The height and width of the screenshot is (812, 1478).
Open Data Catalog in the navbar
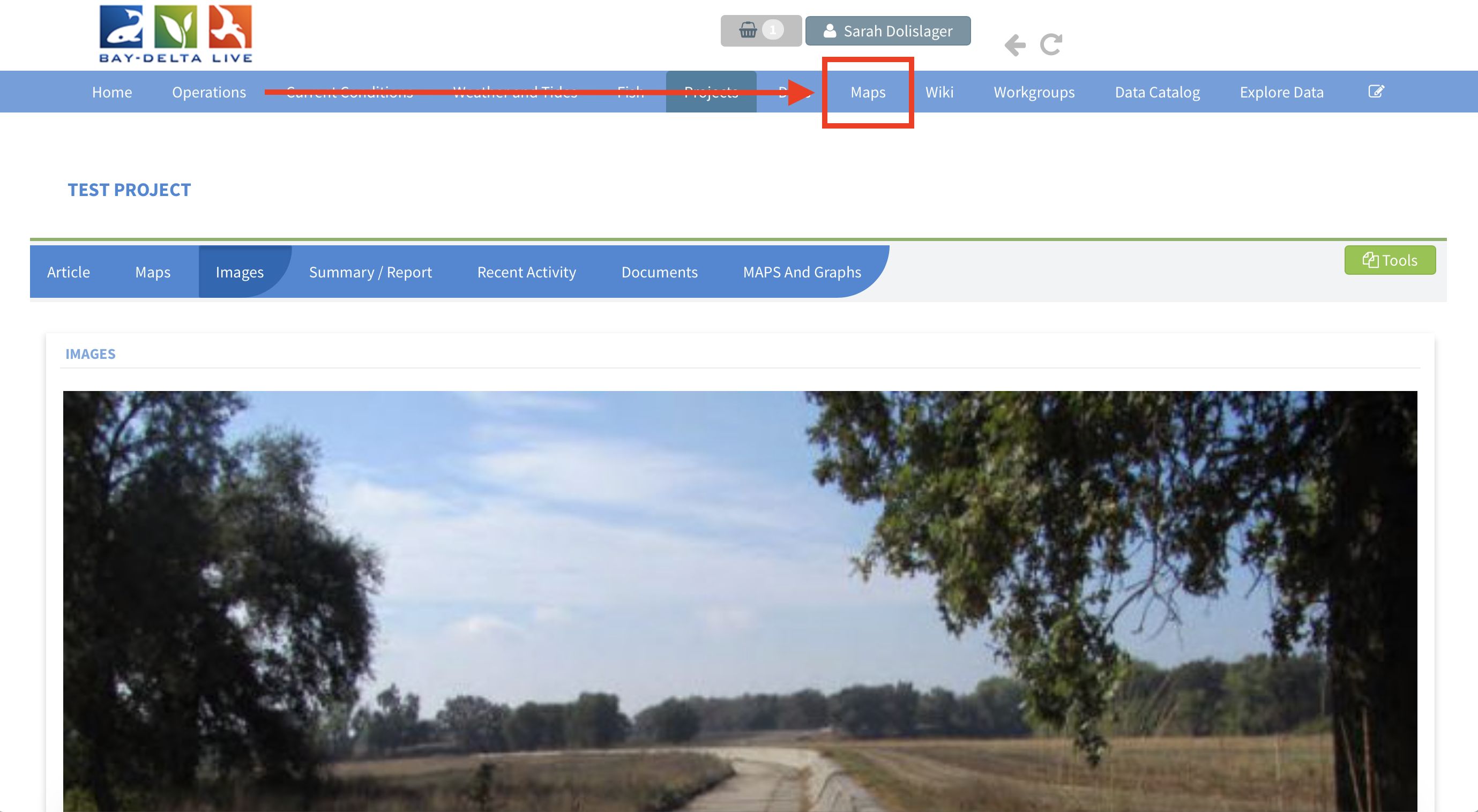coord(1156,92)
